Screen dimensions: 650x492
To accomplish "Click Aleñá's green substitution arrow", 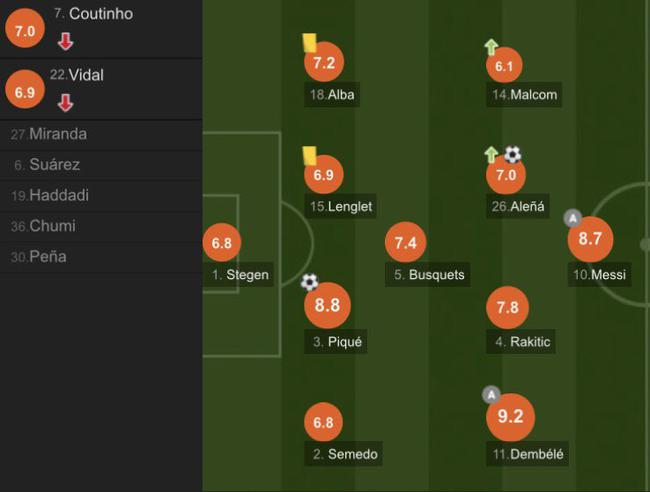I will (491, 155).
